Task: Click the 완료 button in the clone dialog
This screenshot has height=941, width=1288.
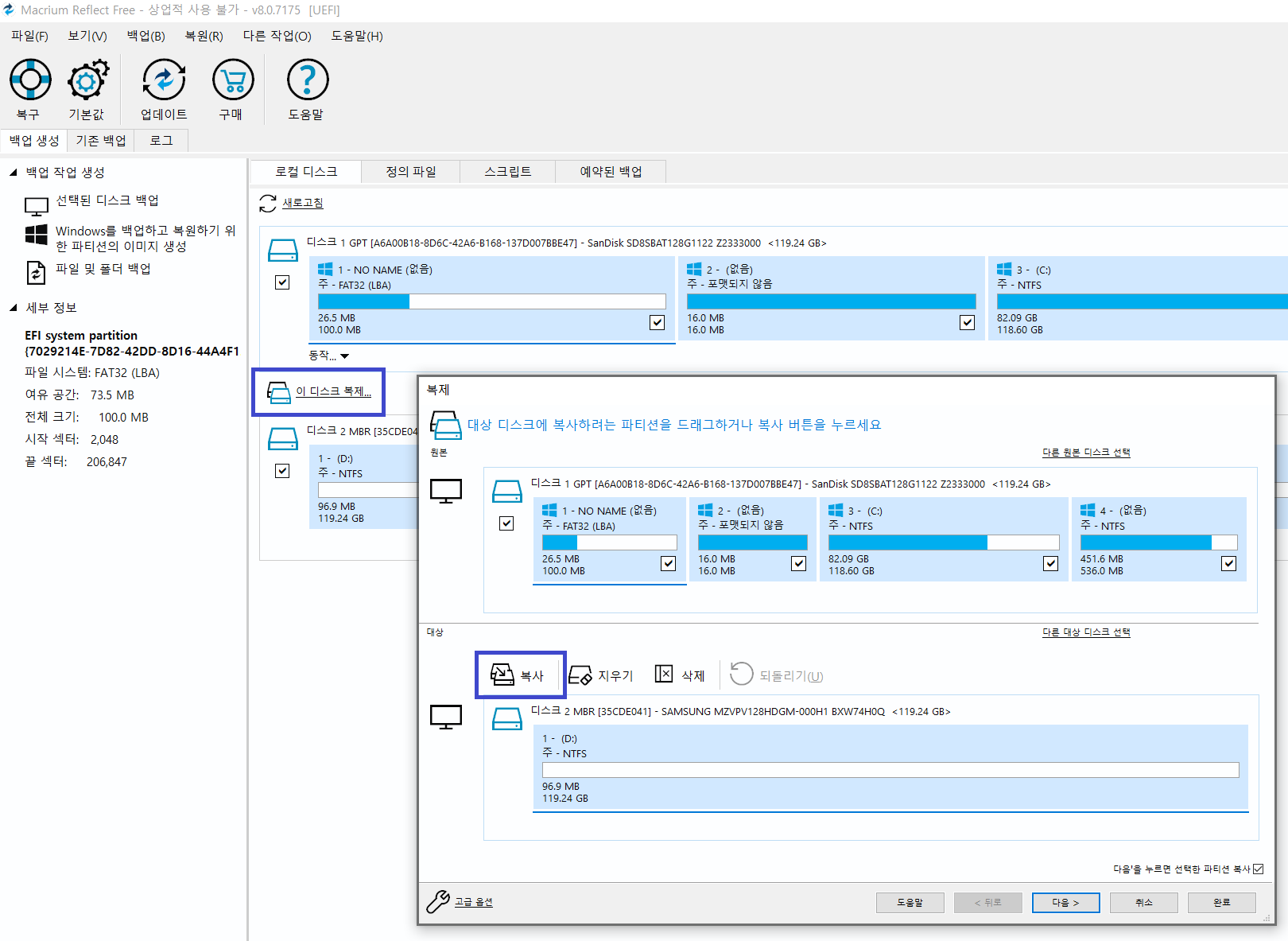Action: pyautogui.click(x=1222, y=903)
